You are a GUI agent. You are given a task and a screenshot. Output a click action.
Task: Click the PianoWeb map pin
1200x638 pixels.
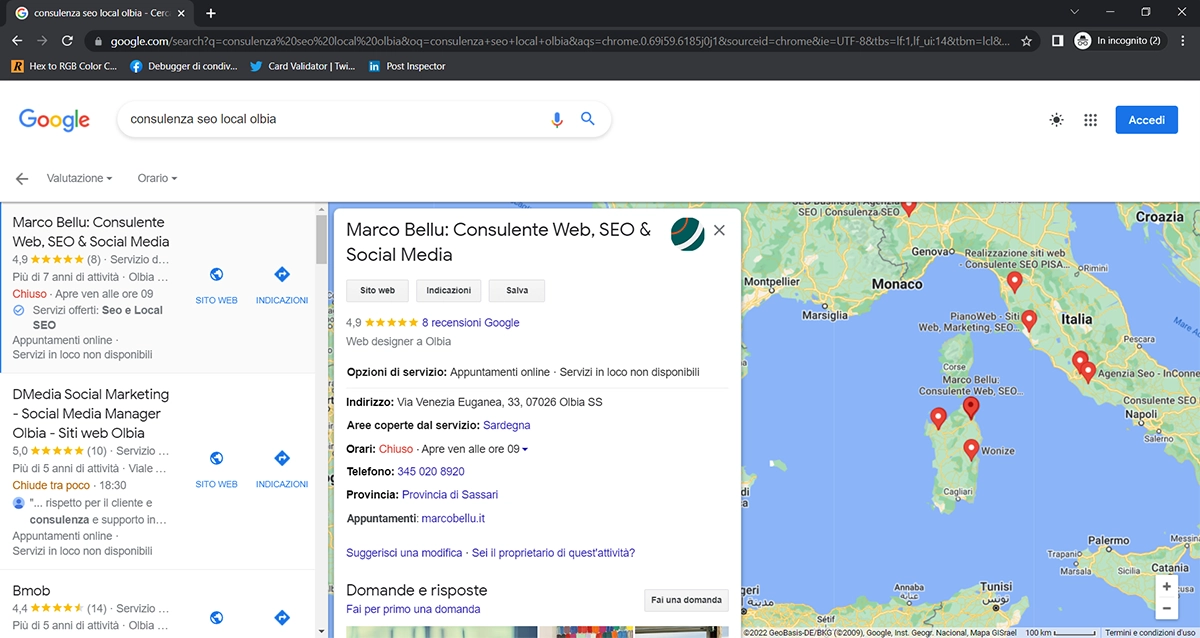(x=1028, y=321)
